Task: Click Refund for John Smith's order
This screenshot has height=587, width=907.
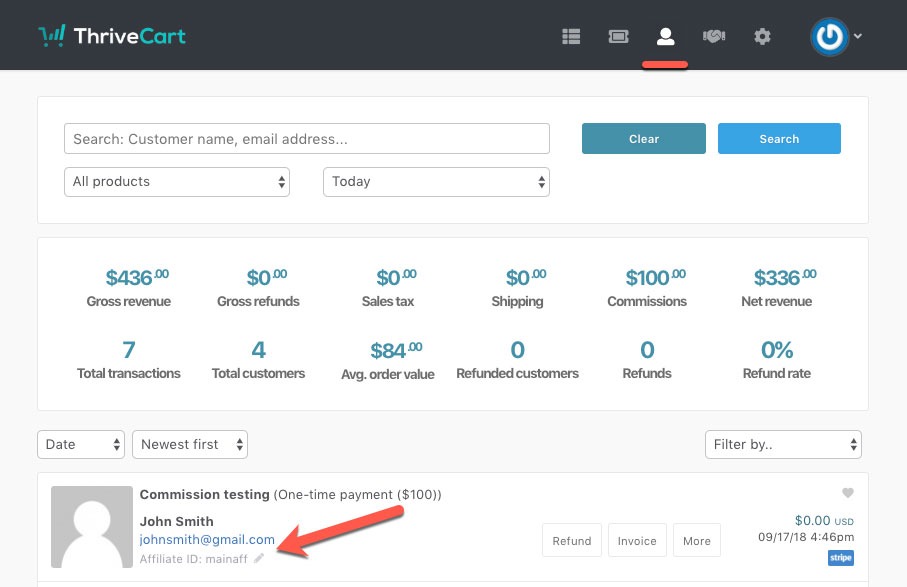Action: [x=572, y=541]
